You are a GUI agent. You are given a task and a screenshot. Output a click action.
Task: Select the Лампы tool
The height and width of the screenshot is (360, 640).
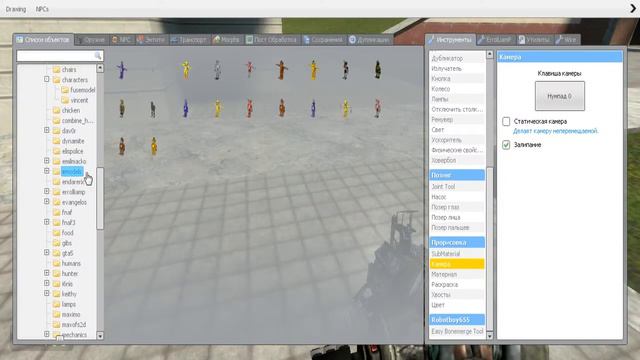(x=457, y=99)
